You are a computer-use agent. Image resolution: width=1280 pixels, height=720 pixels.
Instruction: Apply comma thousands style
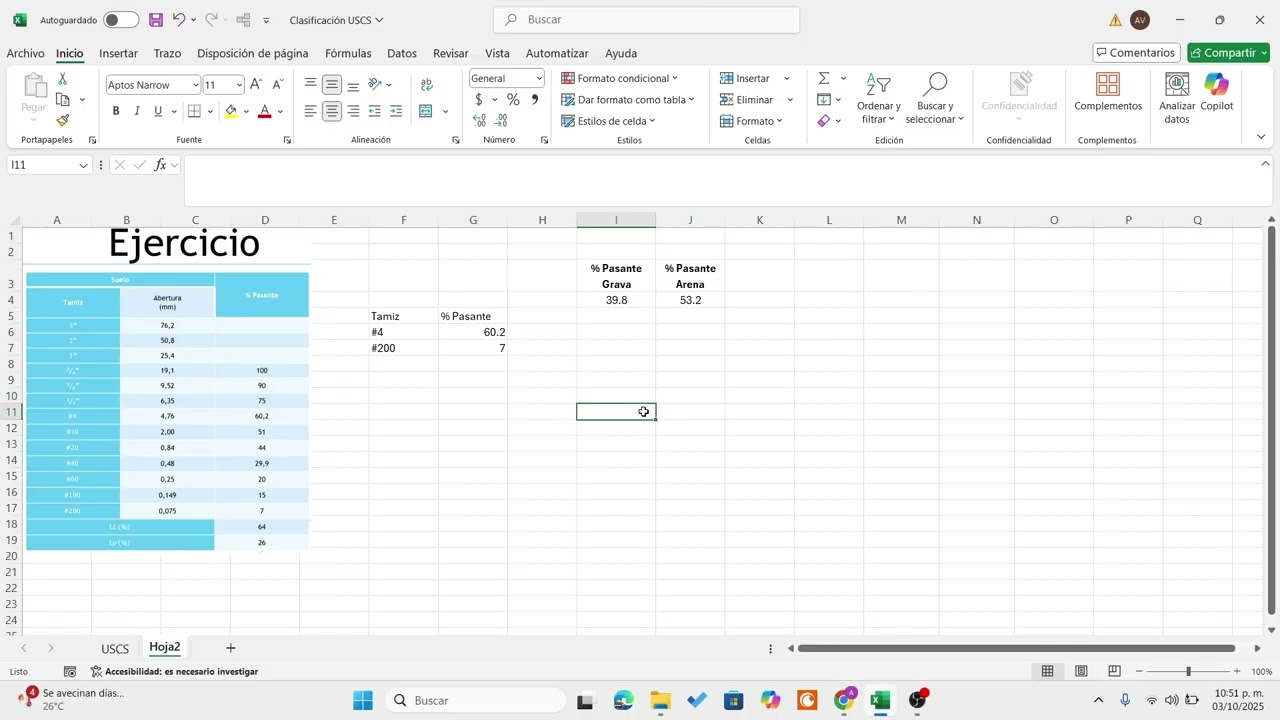[x=535, y=99]
